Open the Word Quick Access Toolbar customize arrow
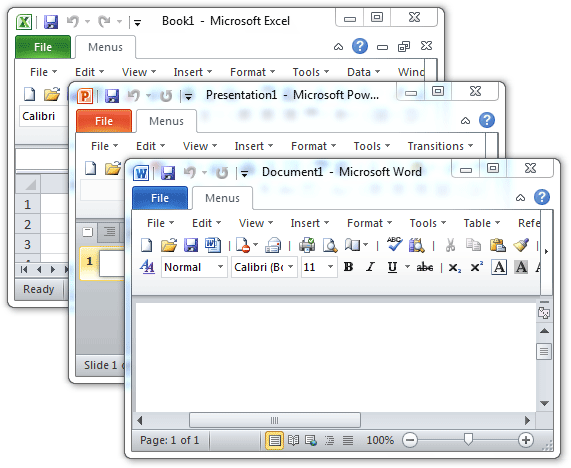 click(244, 174)
